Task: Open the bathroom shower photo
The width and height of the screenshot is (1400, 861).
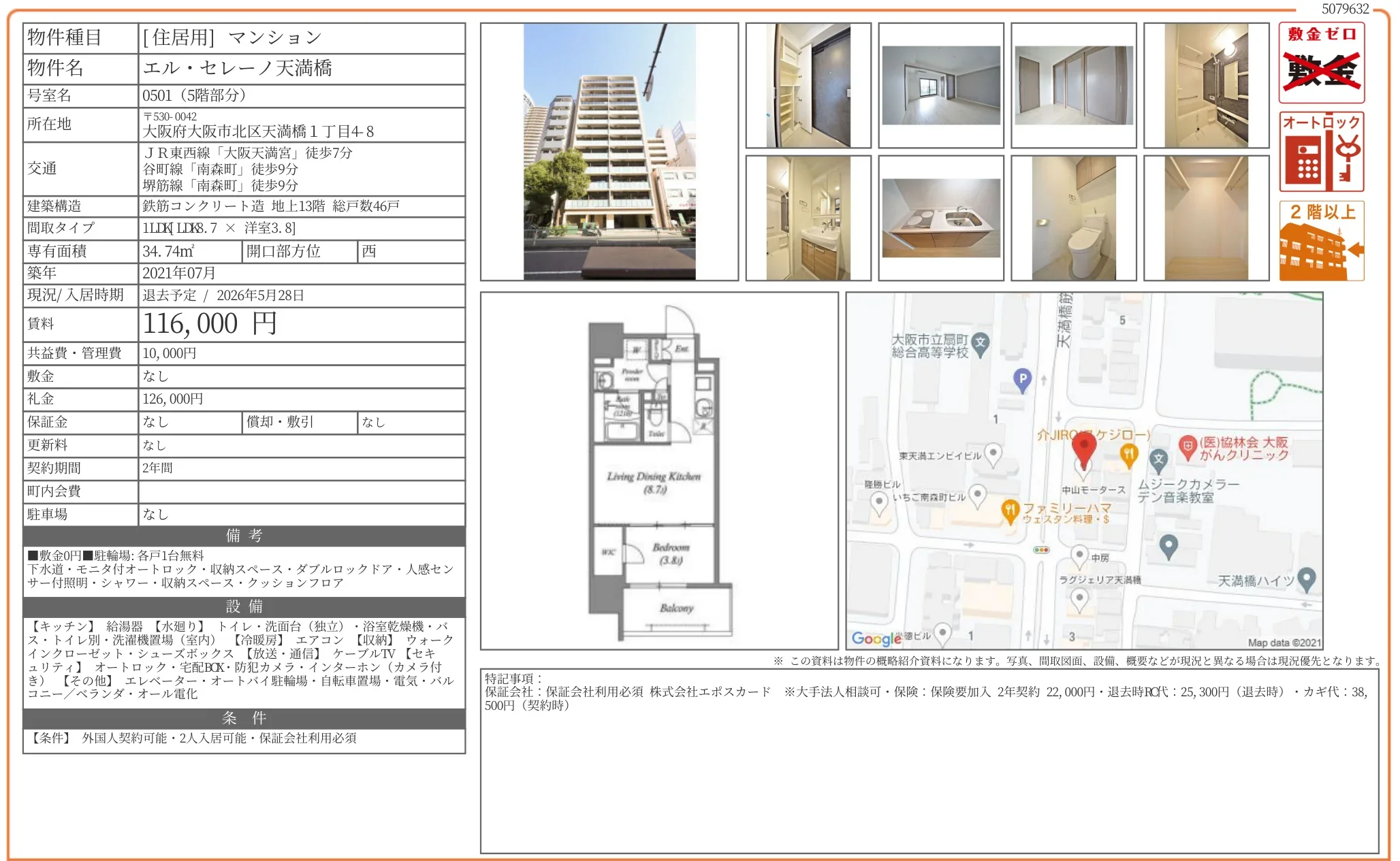Action: [1206, 85]
